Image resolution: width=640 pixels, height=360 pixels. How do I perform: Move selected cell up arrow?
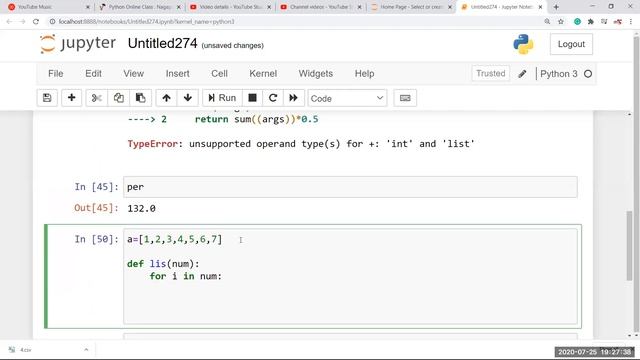pyautogui.click(x=166, y=98)
